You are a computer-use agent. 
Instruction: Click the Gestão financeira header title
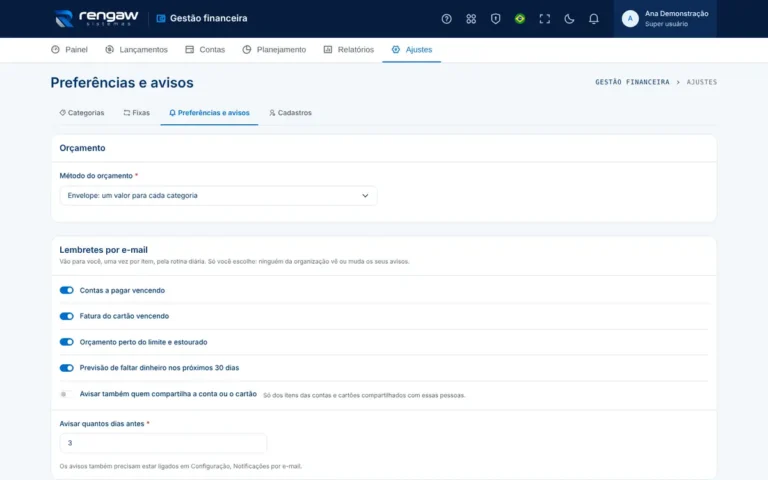click(209, 19)
